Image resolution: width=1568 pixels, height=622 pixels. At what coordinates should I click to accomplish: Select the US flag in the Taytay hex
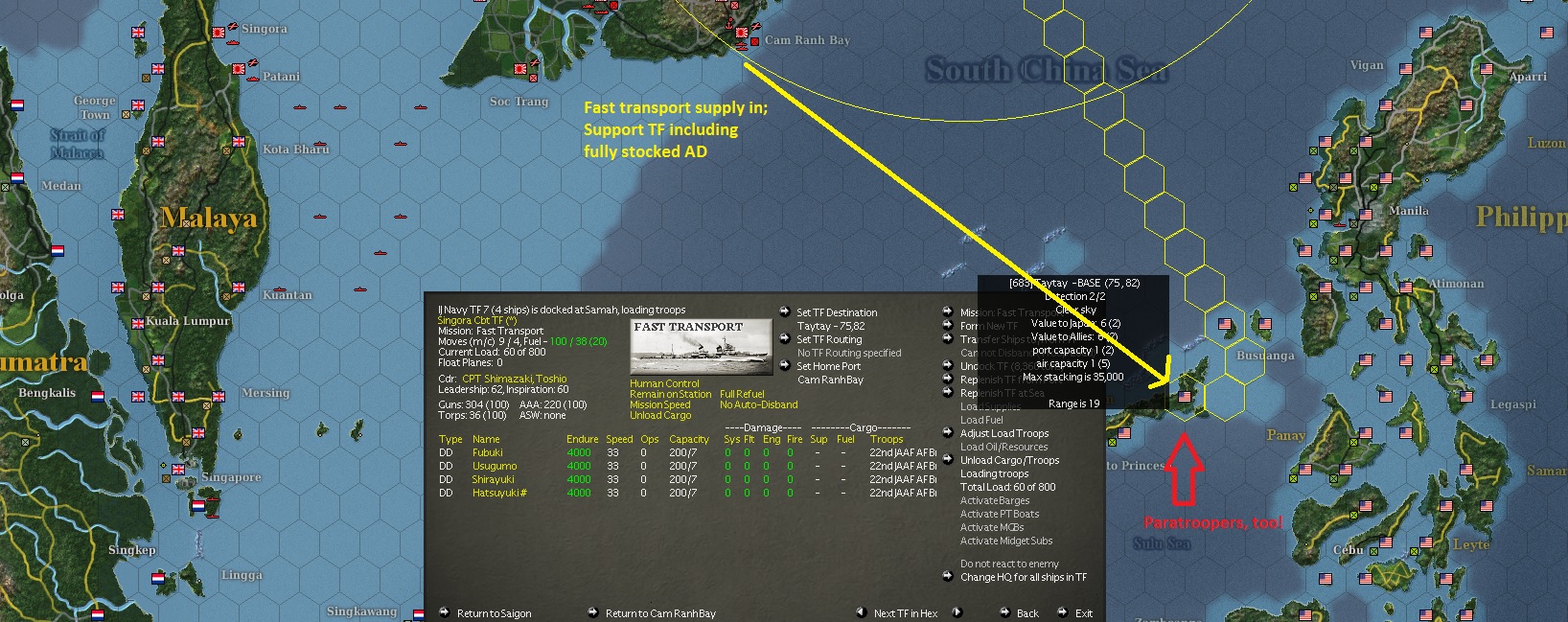[x=1186, y=396]
